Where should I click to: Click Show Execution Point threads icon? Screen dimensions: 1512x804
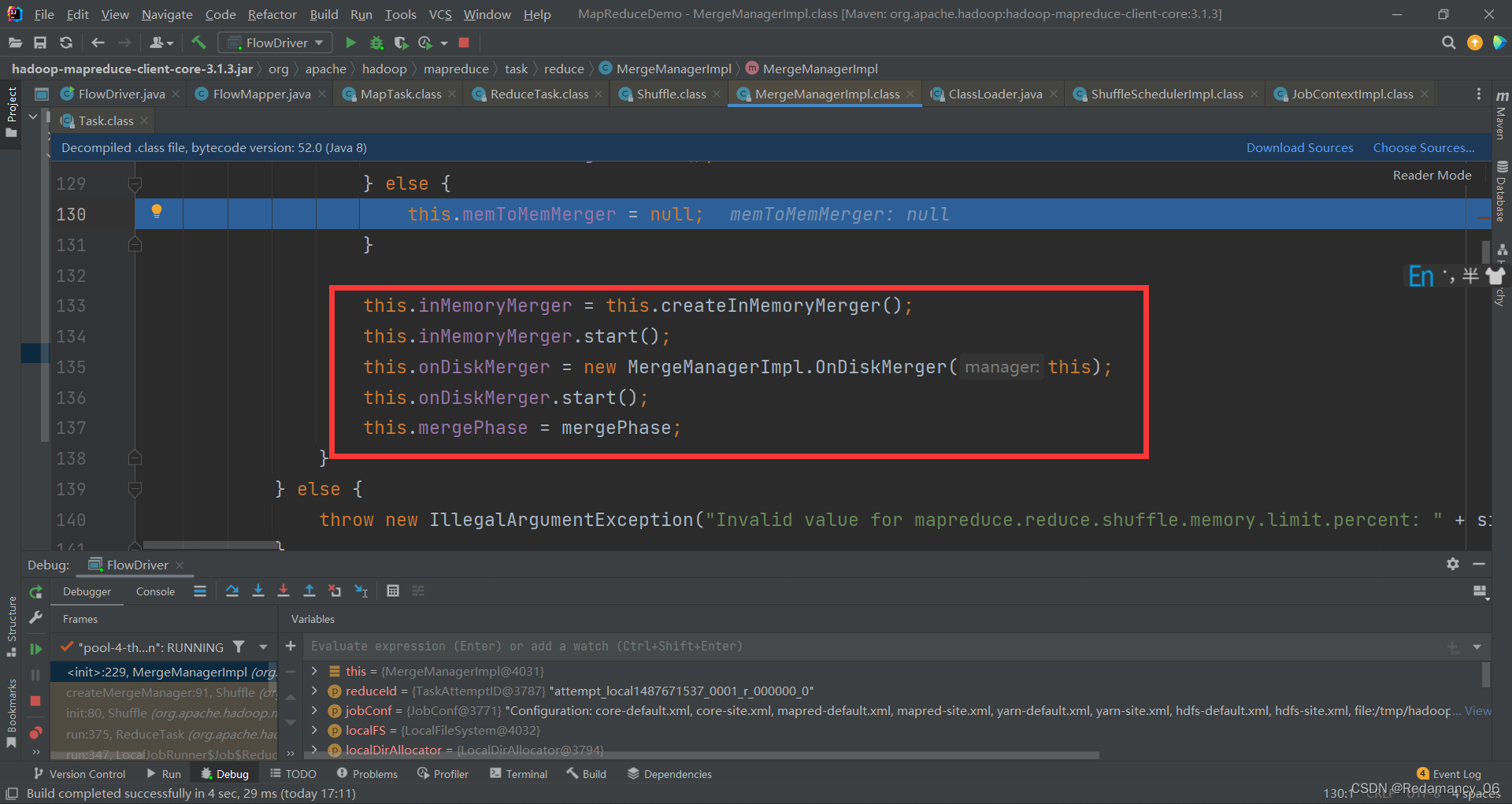coord(200,591)
